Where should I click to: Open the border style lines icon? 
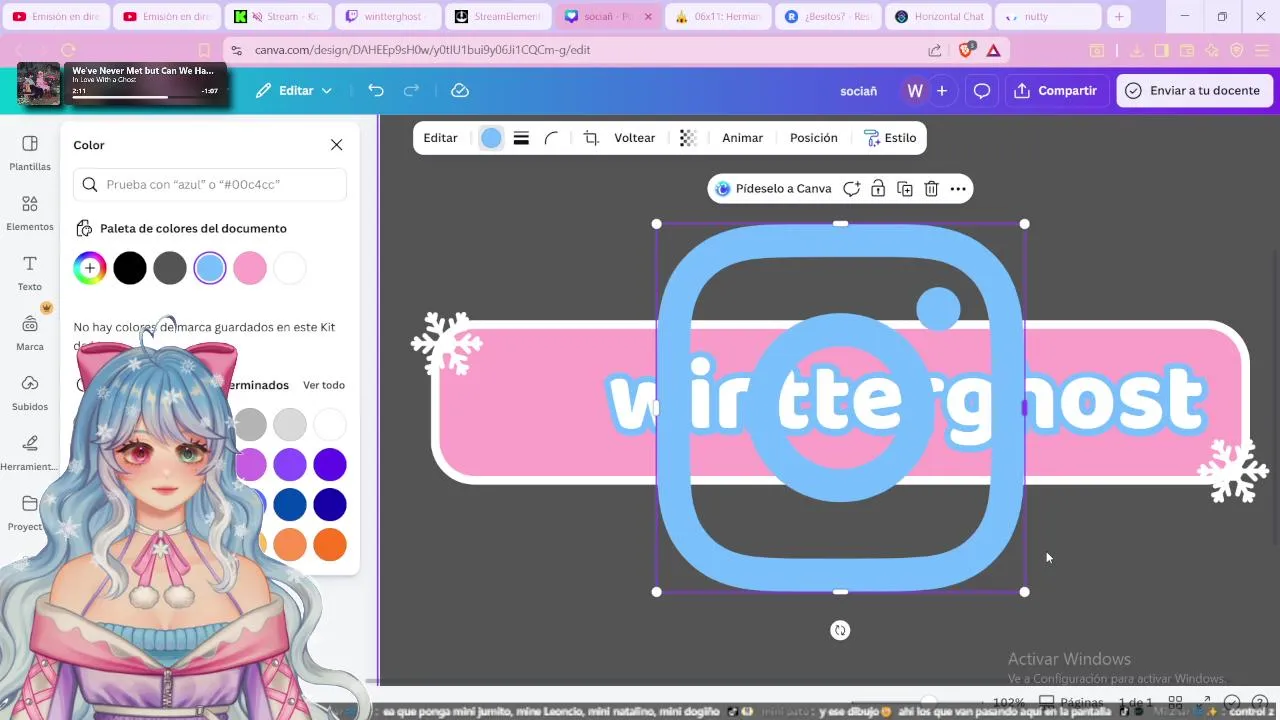[521, 138]
